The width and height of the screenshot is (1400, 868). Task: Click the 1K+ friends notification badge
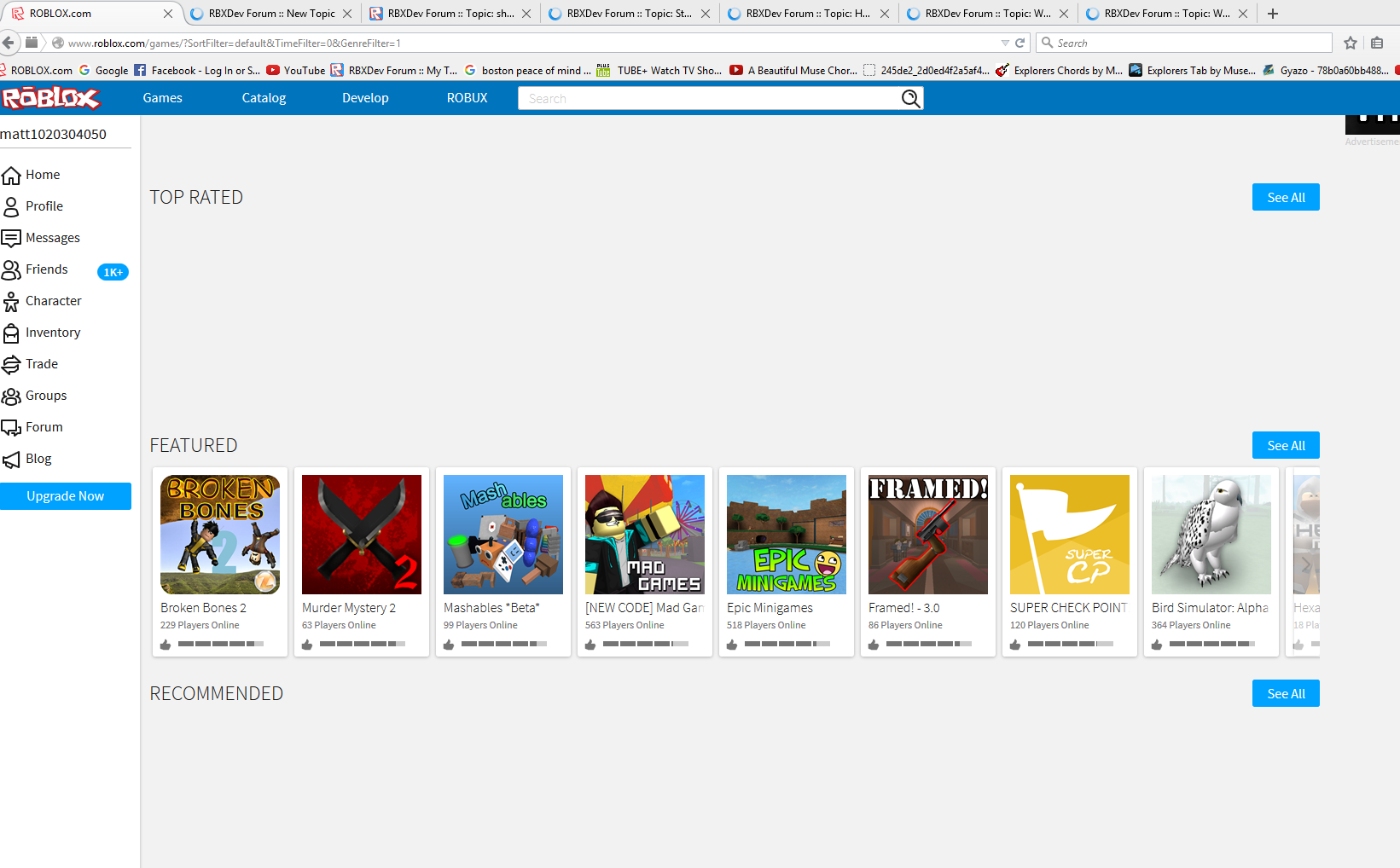coord(113,272)
